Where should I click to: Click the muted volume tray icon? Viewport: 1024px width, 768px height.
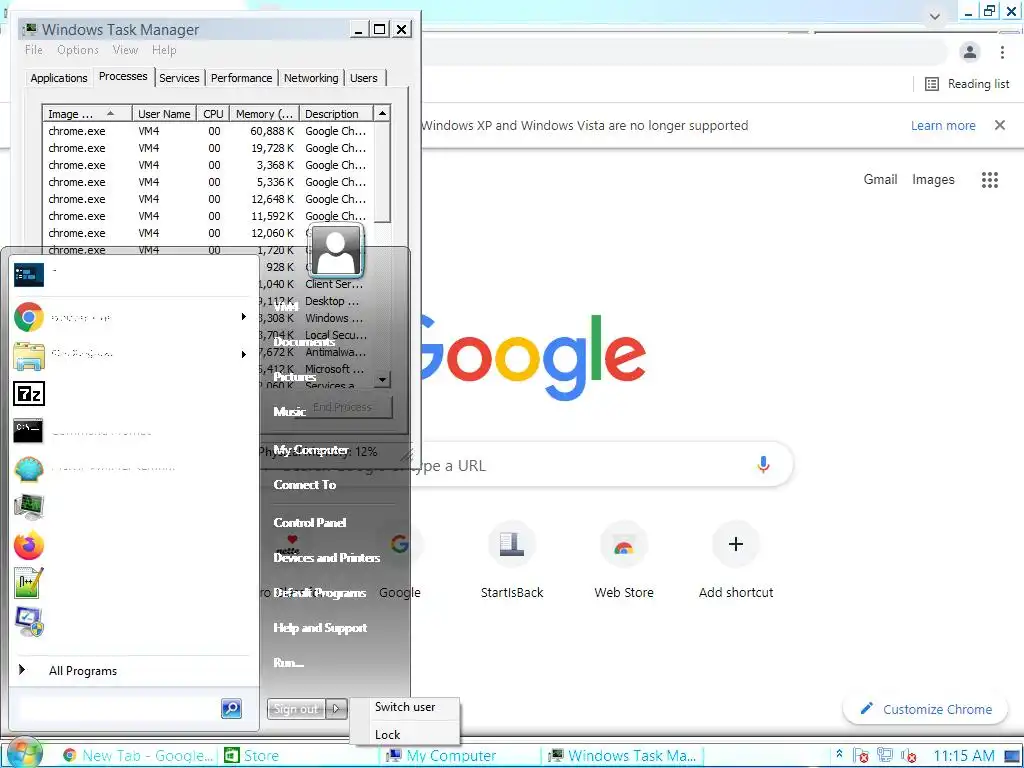click(908, 756)
